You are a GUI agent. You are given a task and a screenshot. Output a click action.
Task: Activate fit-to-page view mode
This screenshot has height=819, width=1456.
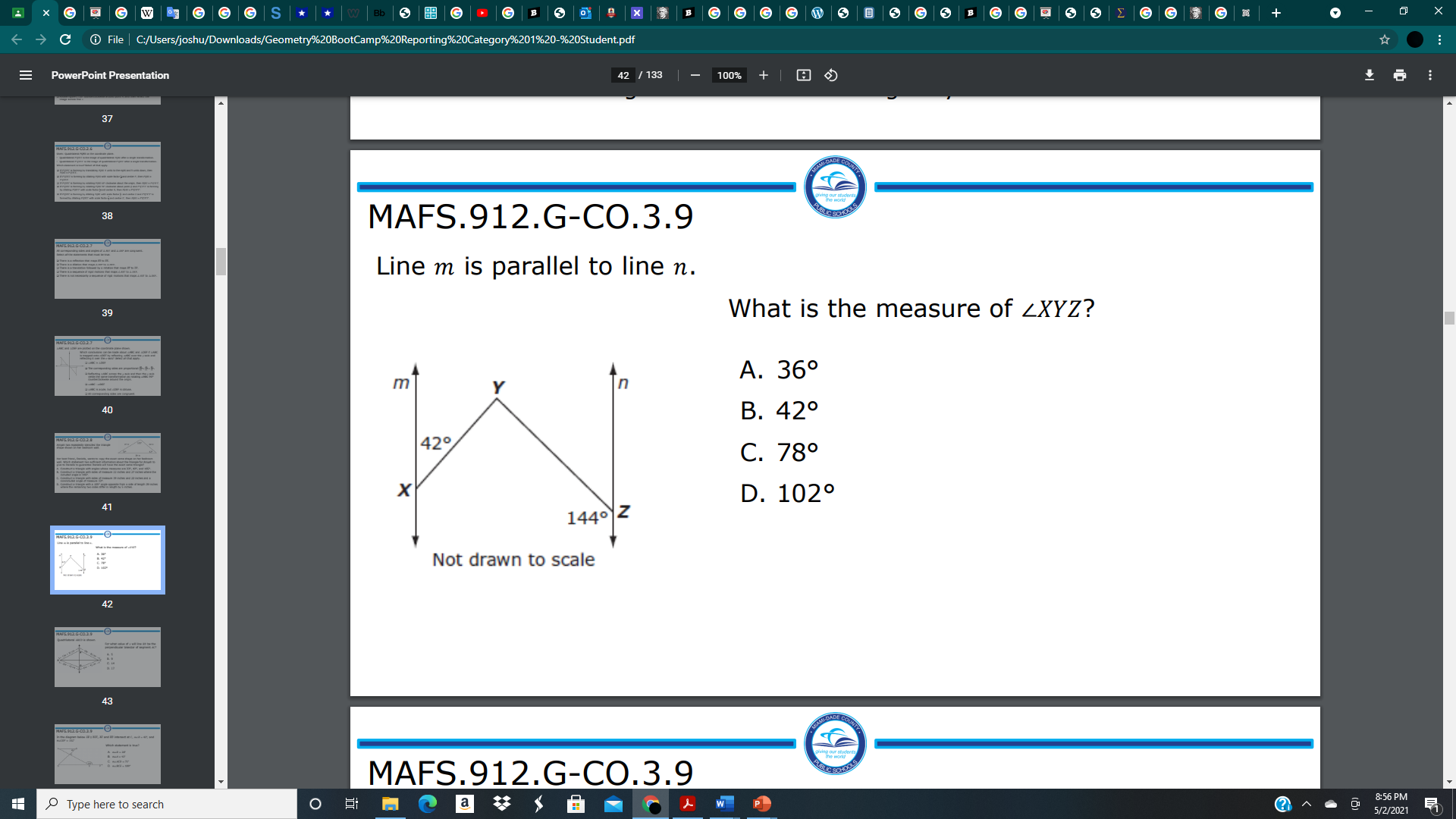[x=803, y=75]
